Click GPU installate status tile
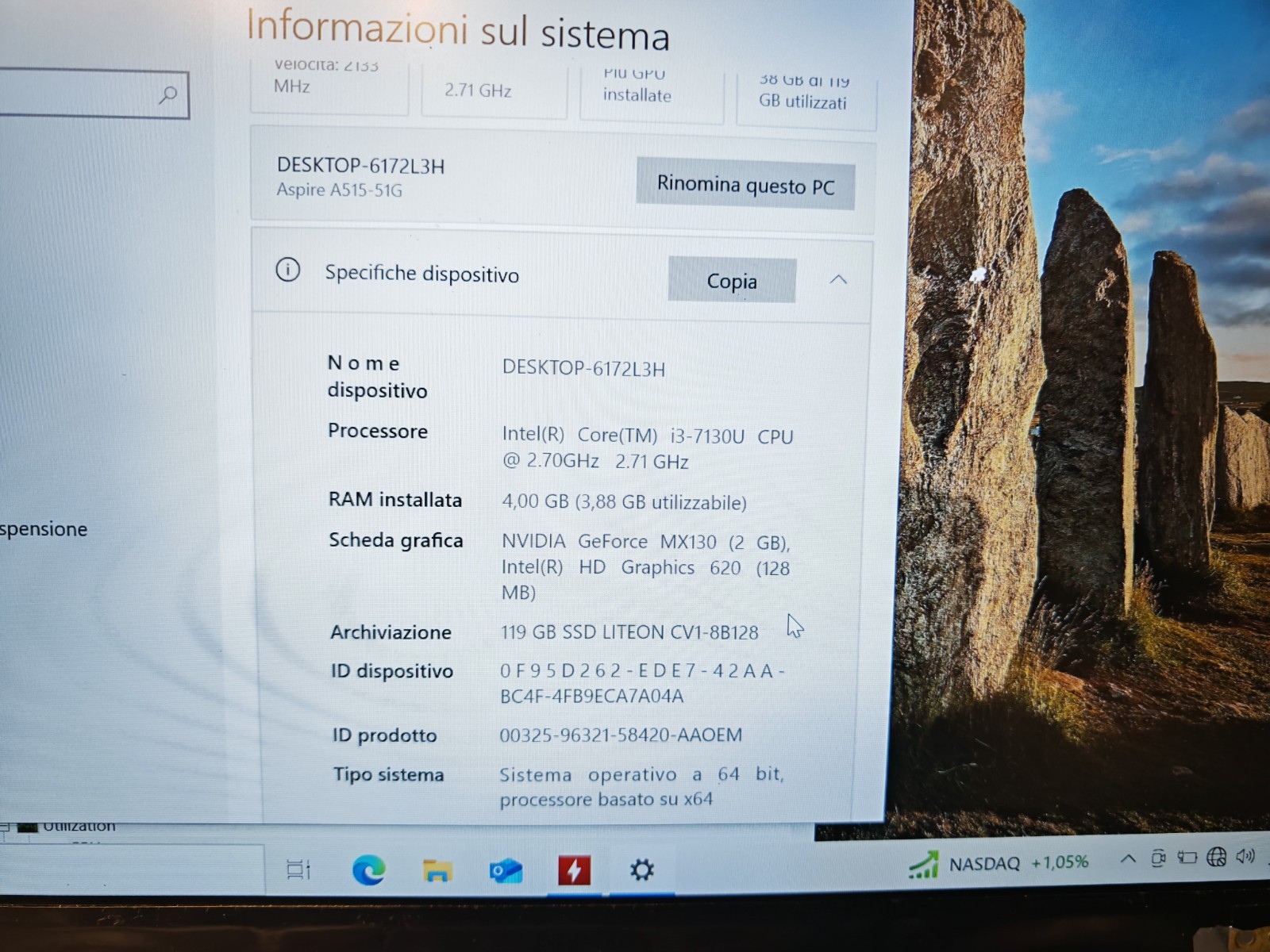 tap(652, 94)
